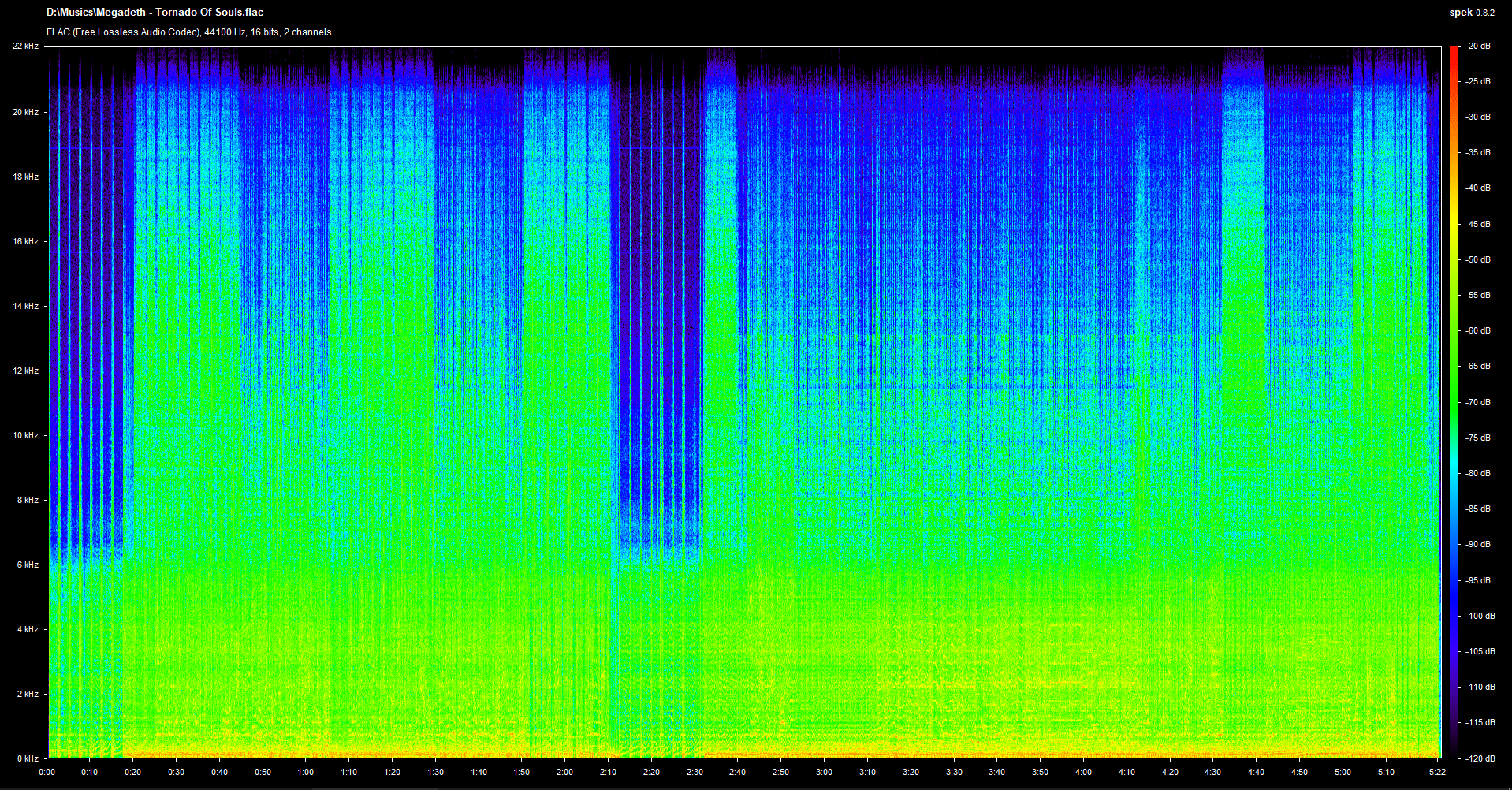Viewport: 1512px width, 790px height.
Task: Click the 4 kHz frequency axis label
Action: (x=28, y=630)
